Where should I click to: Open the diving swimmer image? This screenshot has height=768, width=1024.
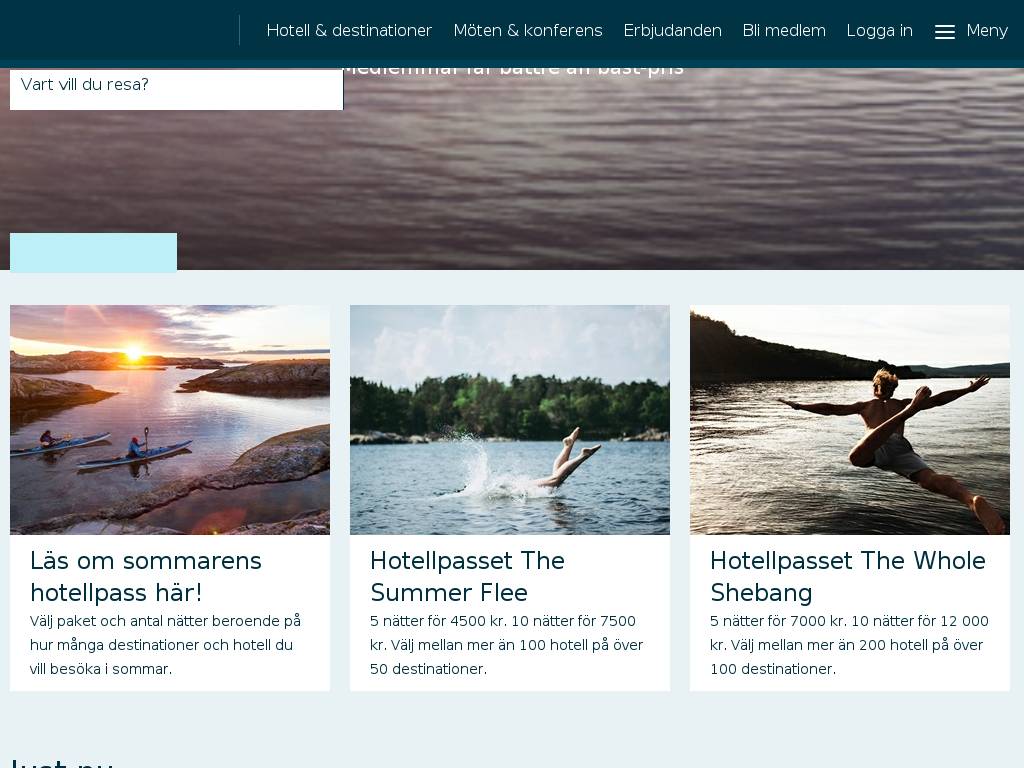click(x=510, y=420)
